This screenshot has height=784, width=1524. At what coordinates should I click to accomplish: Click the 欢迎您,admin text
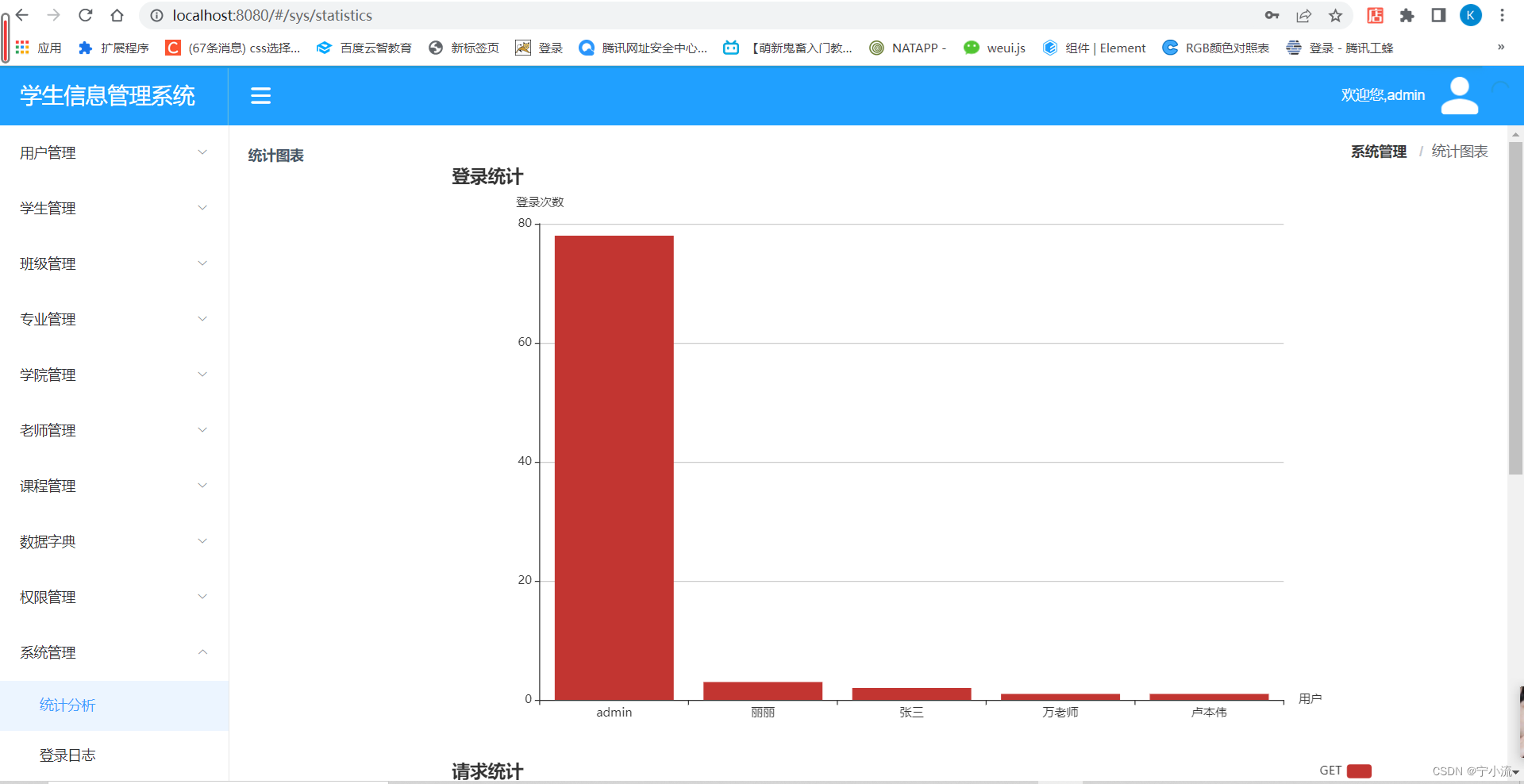click(x=1383, y=95)
